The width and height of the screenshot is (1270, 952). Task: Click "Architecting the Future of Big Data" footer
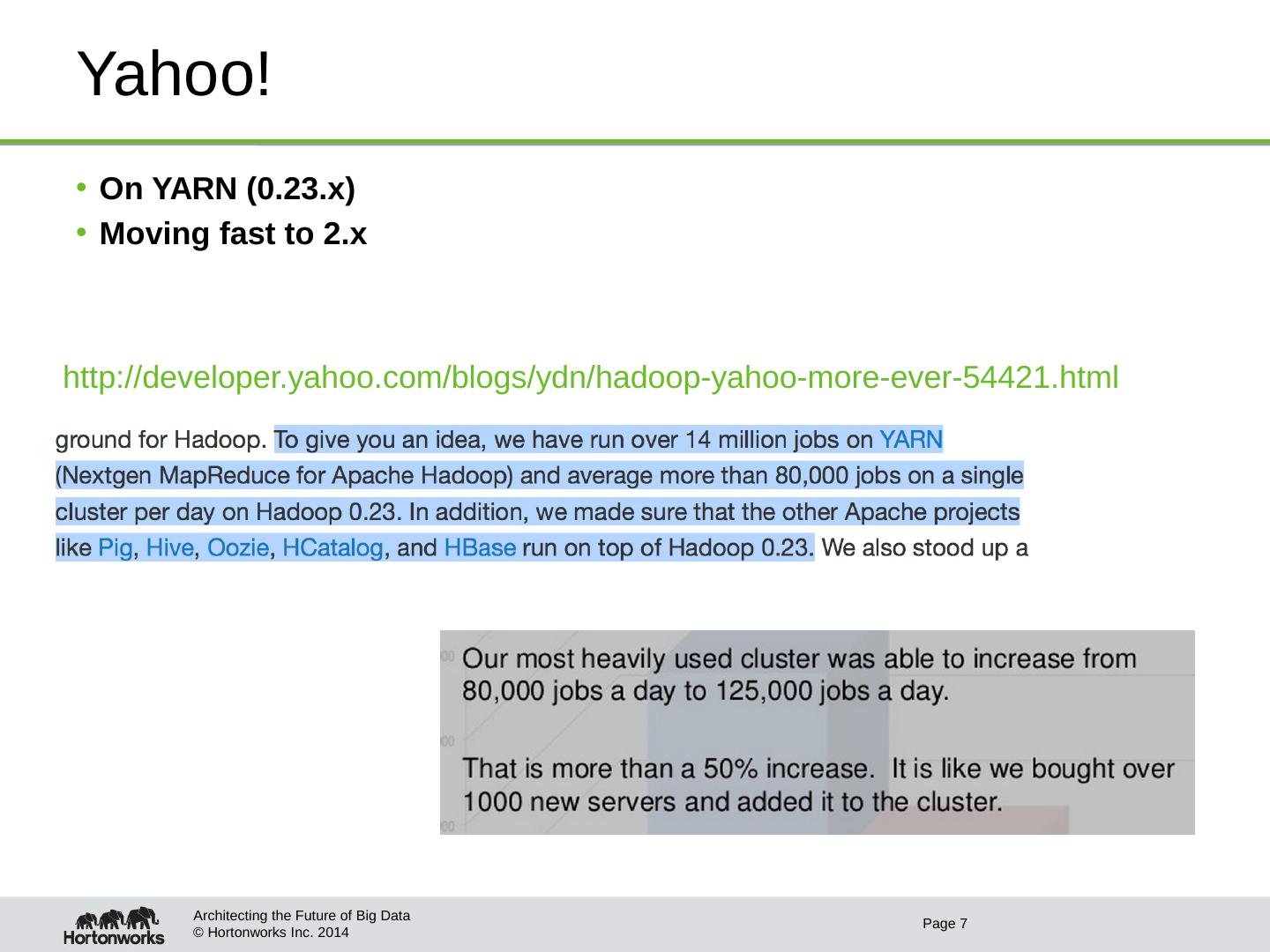click(x=301, y=916)
